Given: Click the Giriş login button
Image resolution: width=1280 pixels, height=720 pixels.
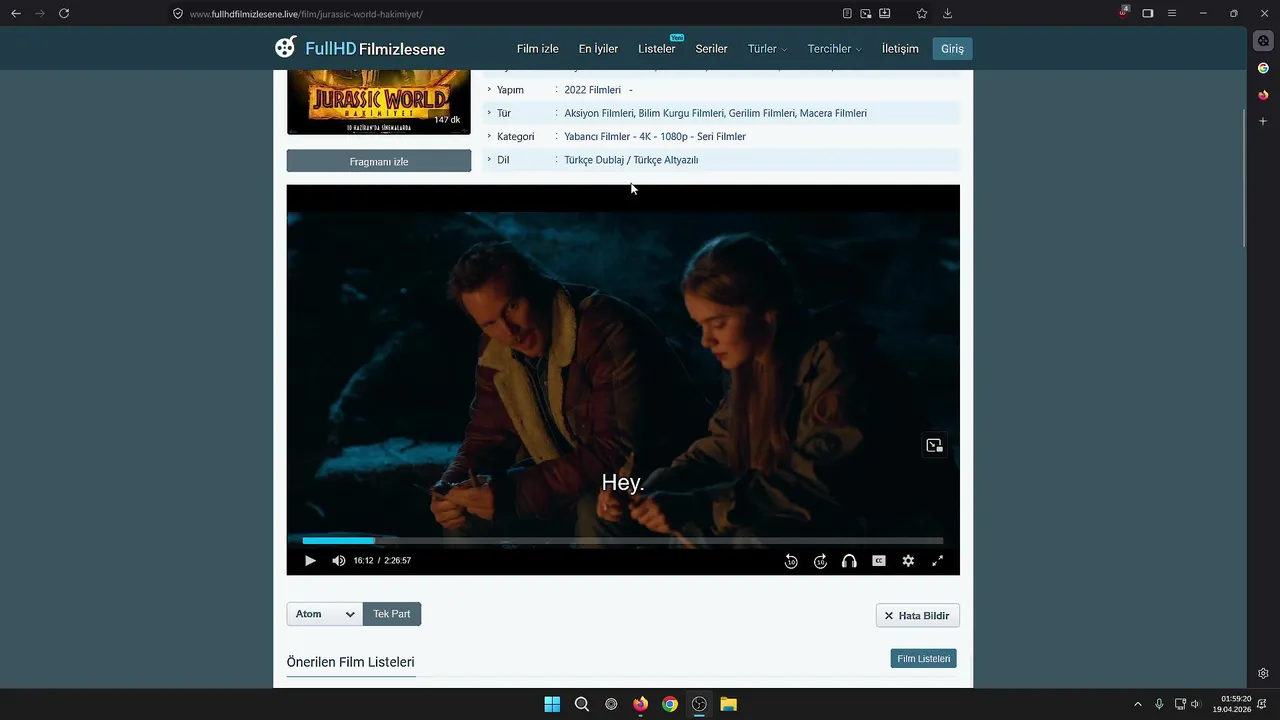Looking at the screenshot, I should click(952, 49).
